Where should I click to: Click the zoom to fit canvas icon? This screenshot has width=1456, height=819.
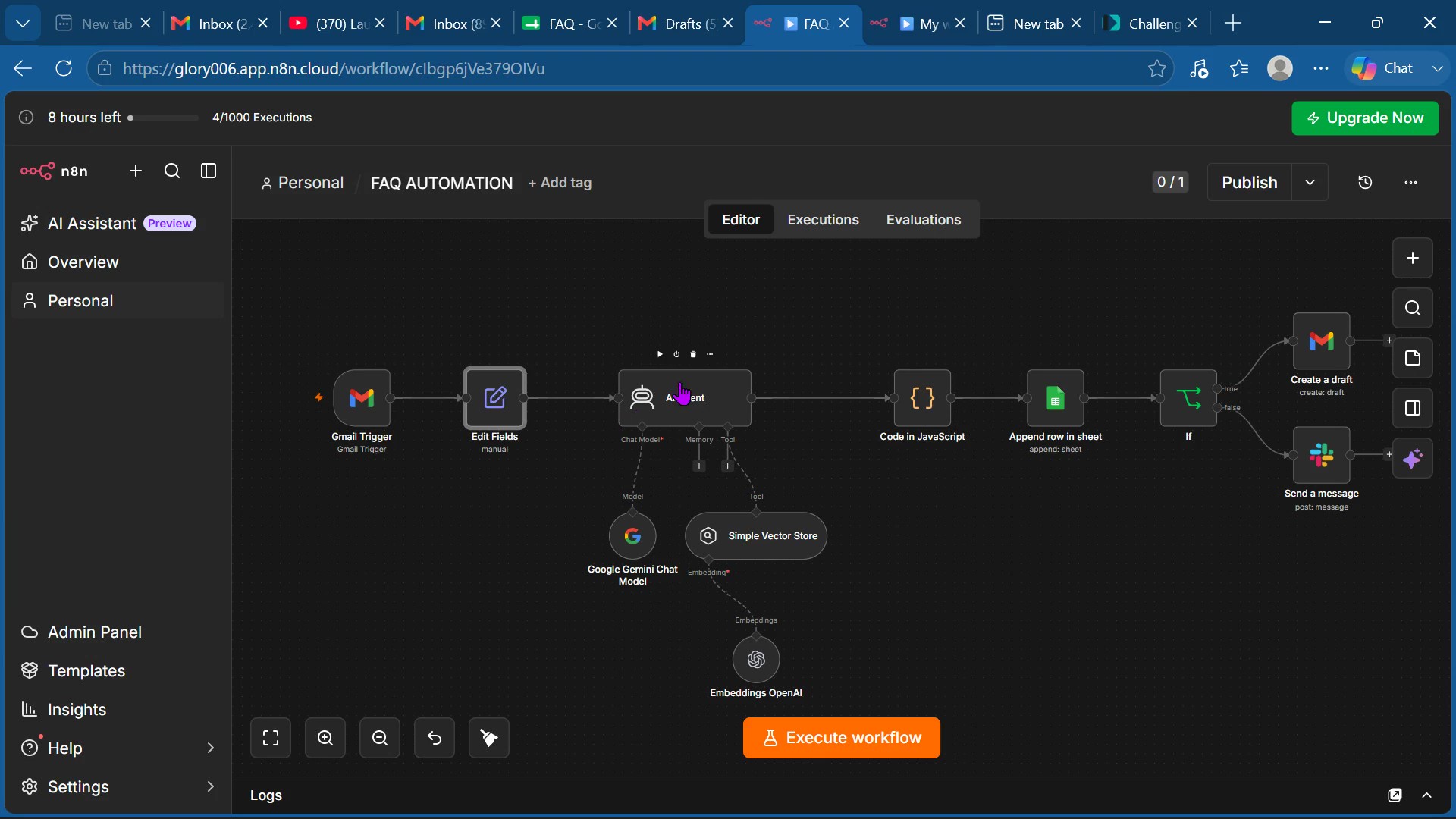[271, 738]
